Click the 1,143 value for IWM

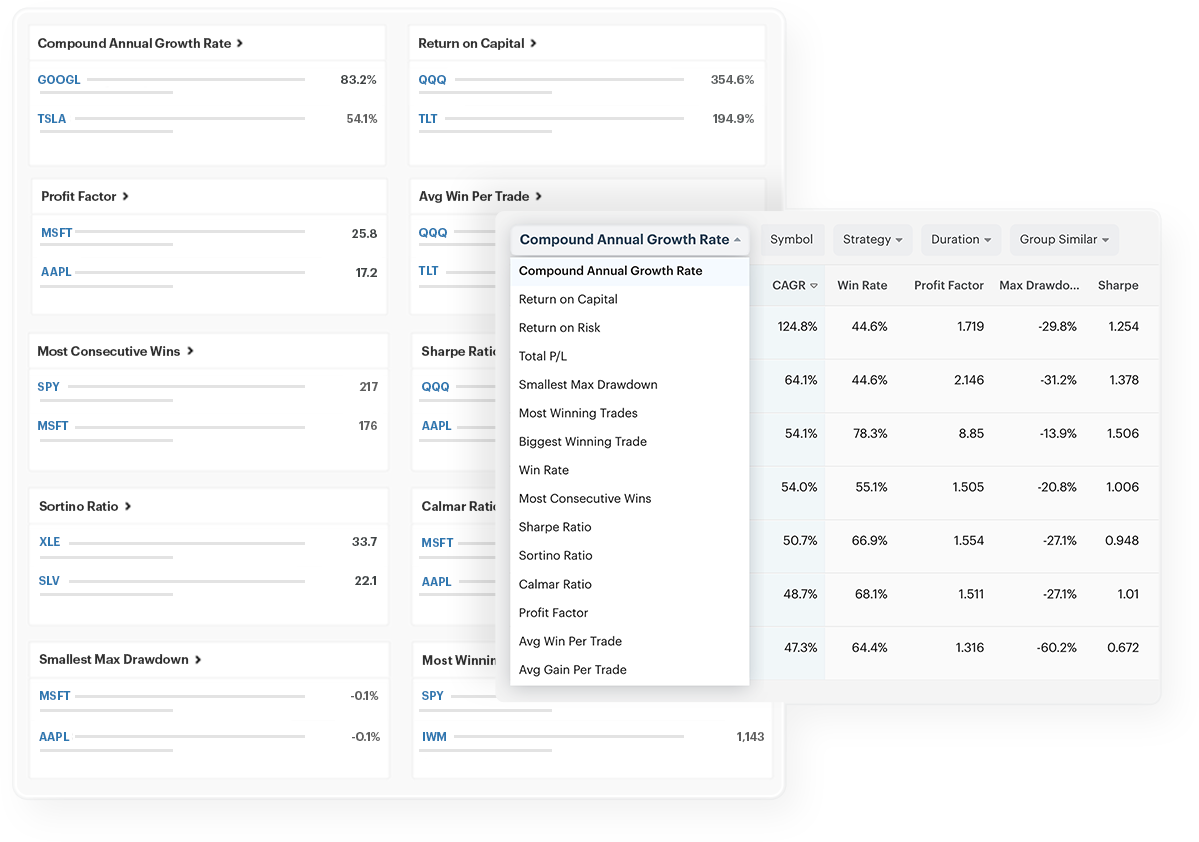click(750, 736)
